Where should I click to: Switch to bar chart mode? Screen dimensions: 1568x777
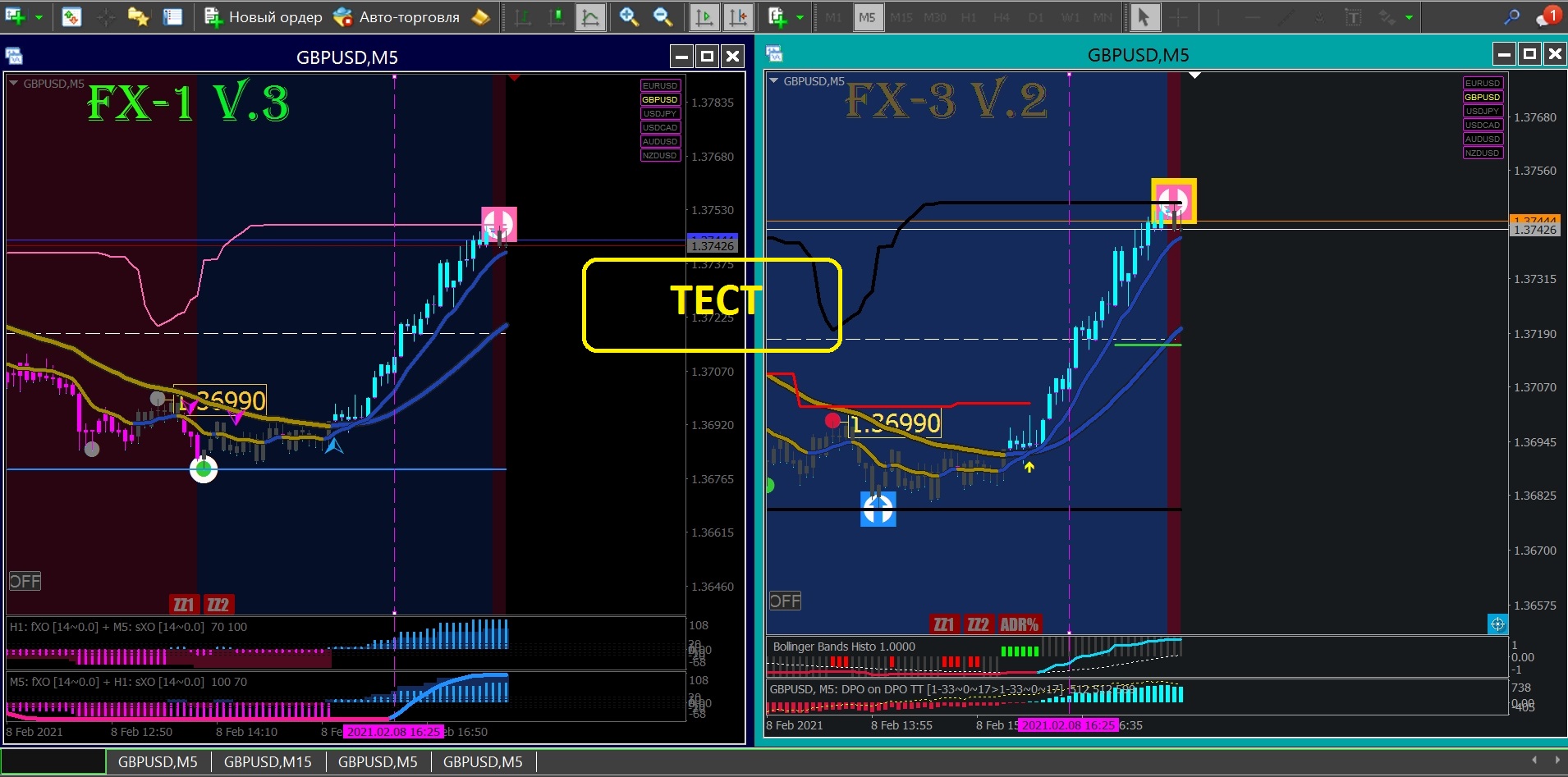point(522,16)
